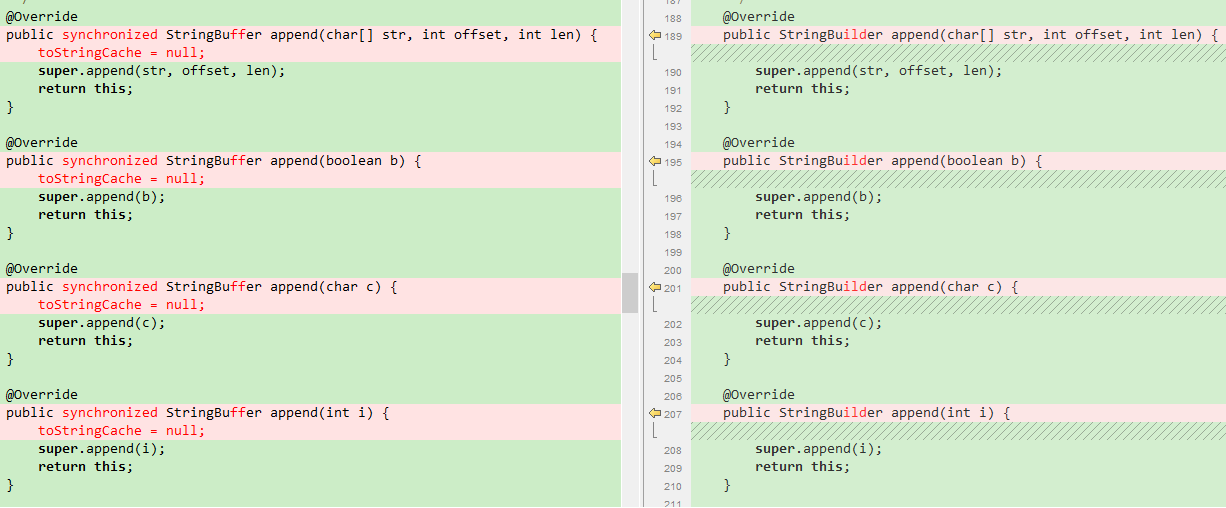Click line number 196 in the gutter
1226x508 pixels.
[x=673, y=198]
